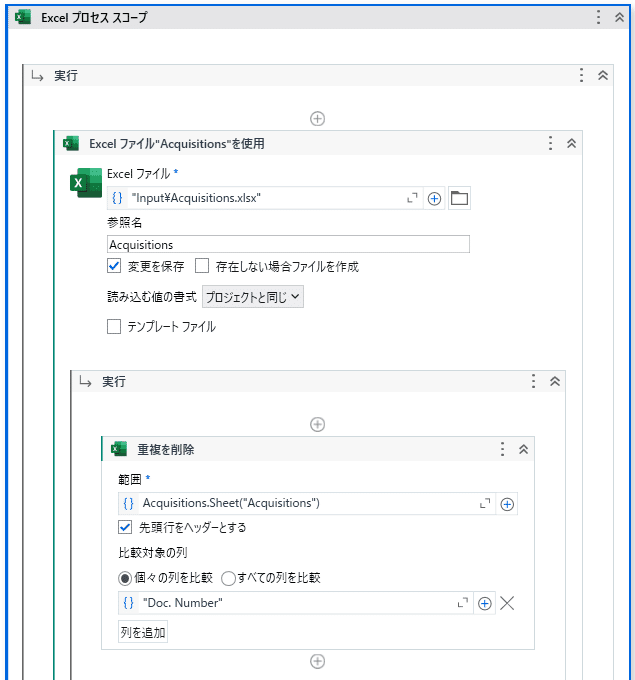This screenshot has width=635, height=680.
Task: Open 読み込む値の書式 dropdown
Action: tap(253, 297)
